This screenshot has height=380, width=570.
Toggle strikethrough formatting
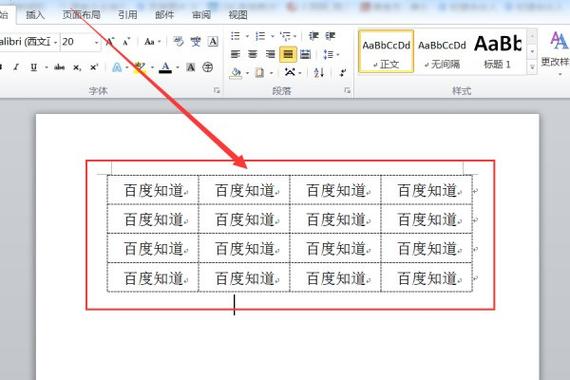59,67
